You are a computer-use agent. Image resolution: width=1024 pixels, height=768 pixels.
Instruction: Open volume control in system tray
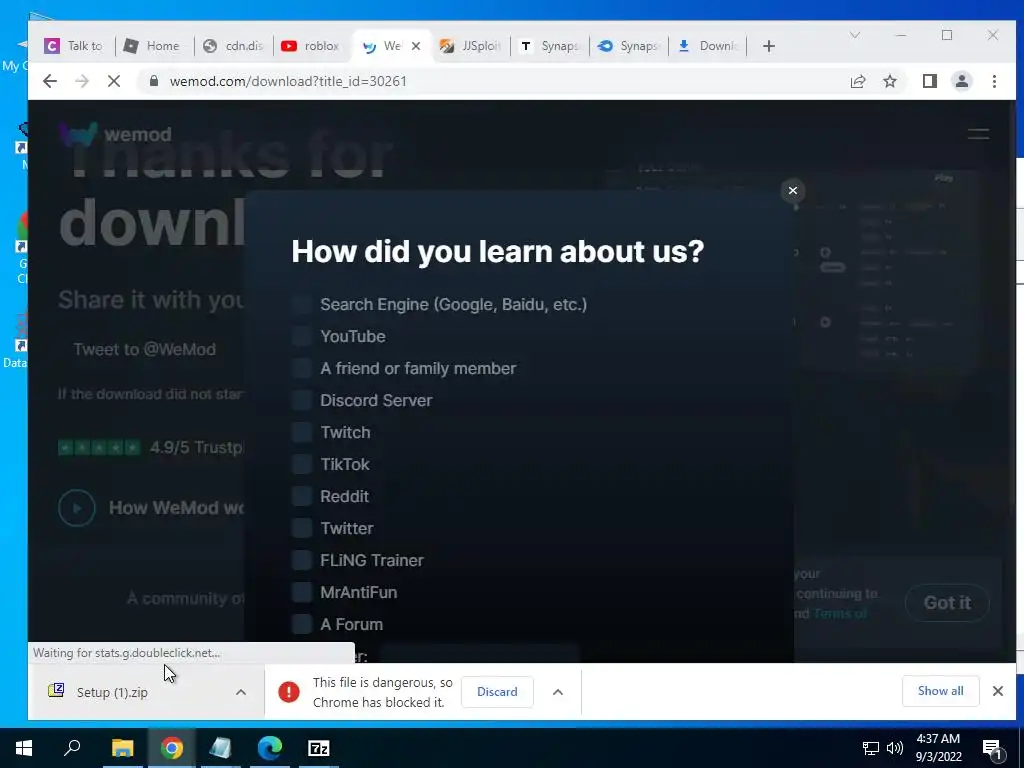click(895, 748)
